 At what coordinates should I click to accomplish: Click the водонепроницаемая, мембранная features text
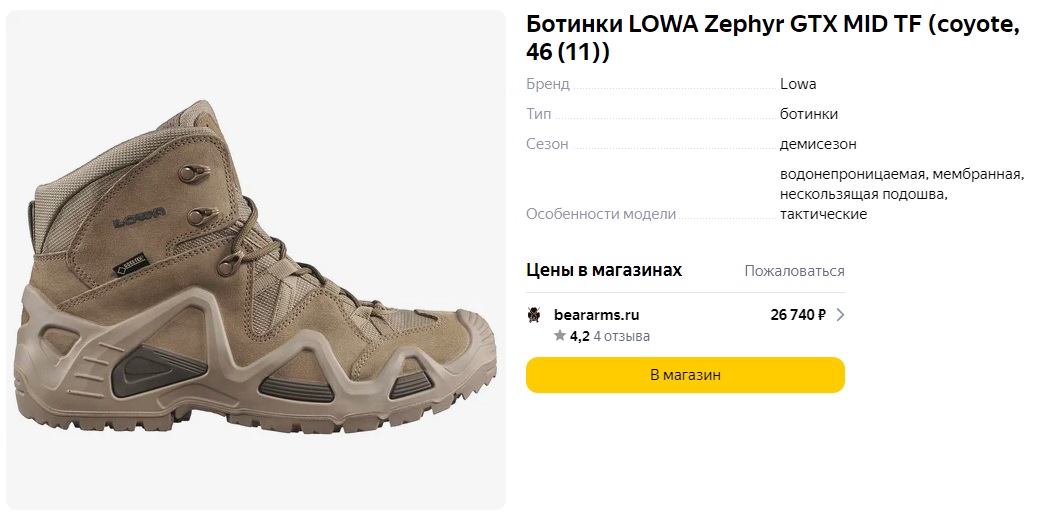pyautogui.click(x=901, y=175)
